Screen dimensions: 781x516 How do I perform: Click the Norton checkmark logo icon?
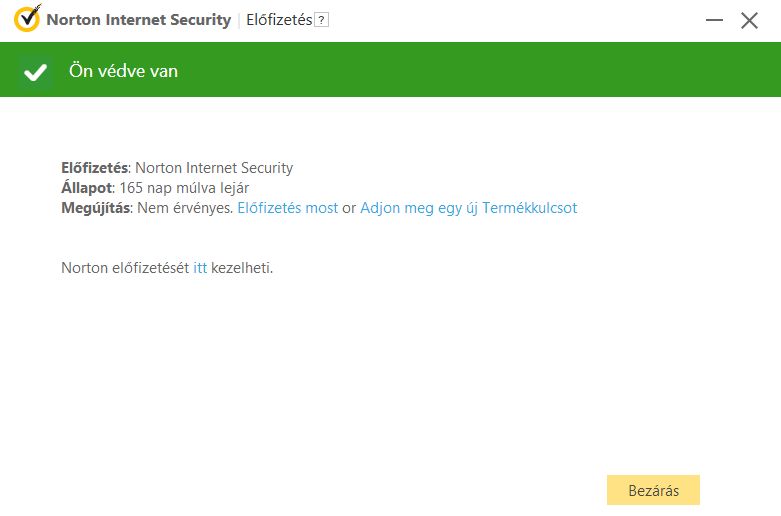(27, 20)
